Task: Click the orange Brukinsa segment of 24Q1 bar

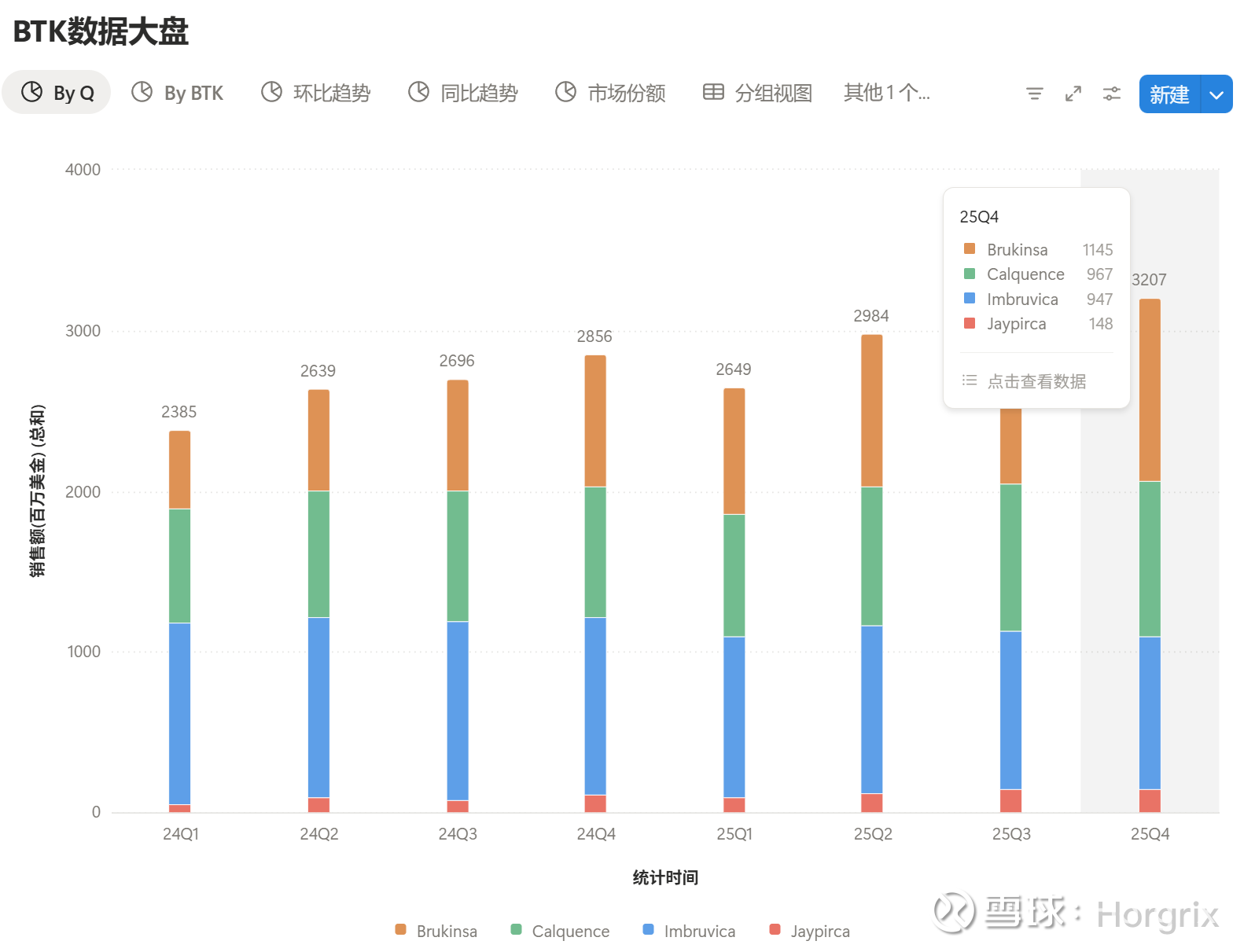Action: 180,470
